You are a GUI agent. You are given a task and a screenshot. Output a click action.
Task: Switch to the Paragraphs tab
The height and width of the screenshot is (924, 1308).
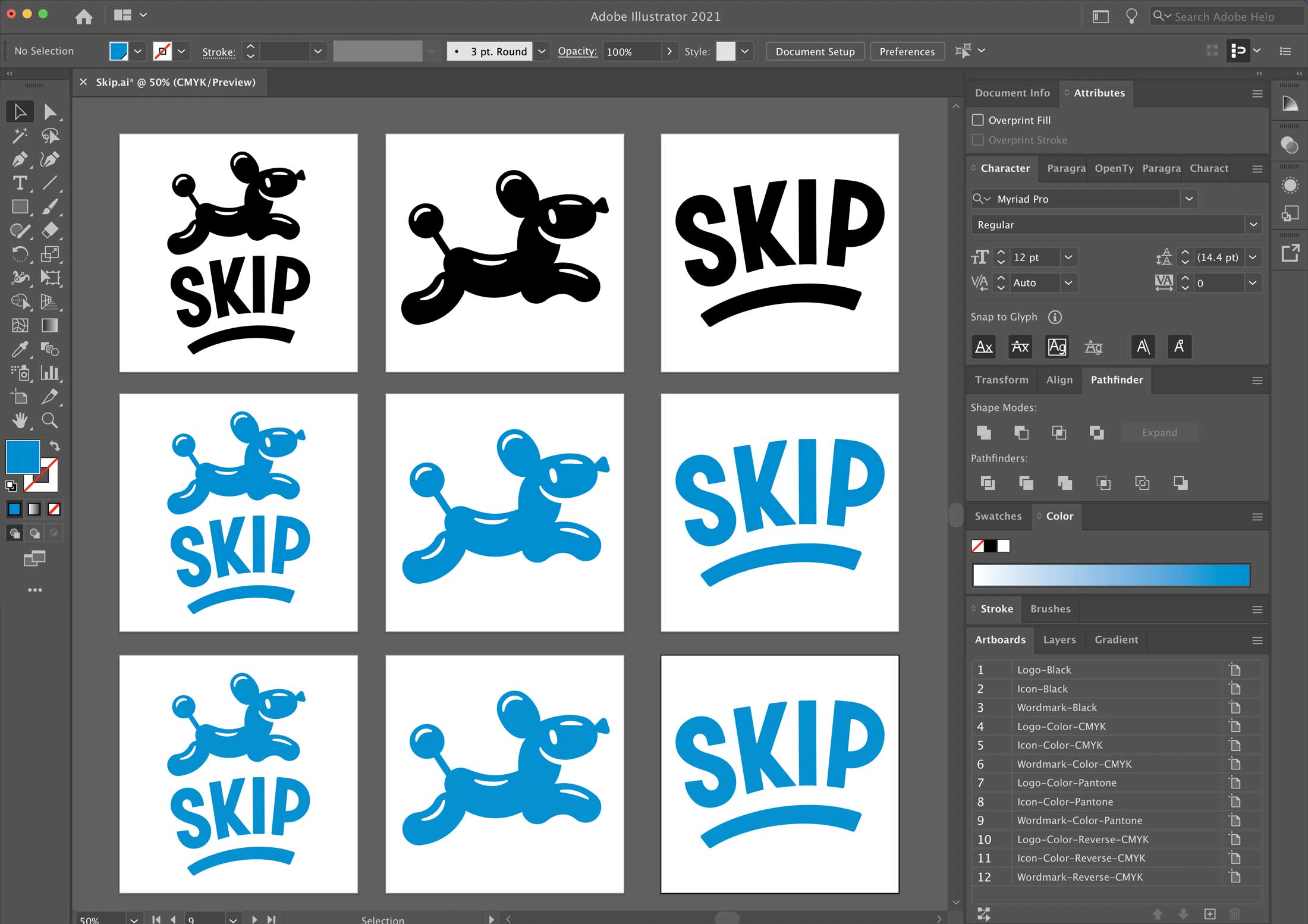click(x=1063, y=168)
